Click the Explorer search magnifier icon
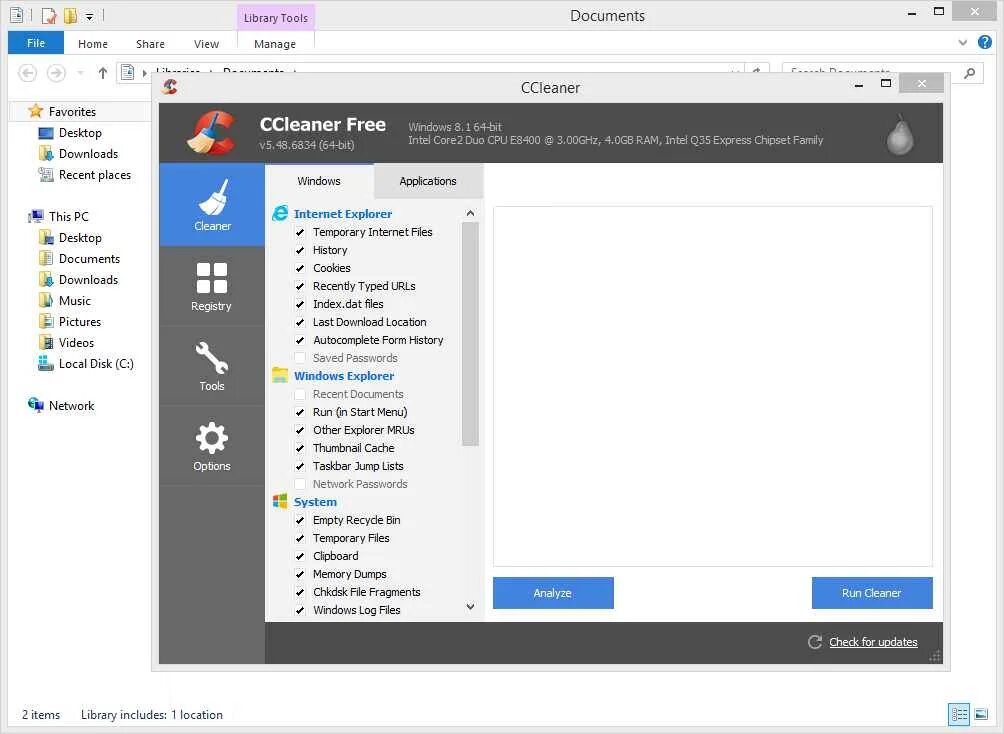Viewport: 1004px width, 734px height. point(969,73)
